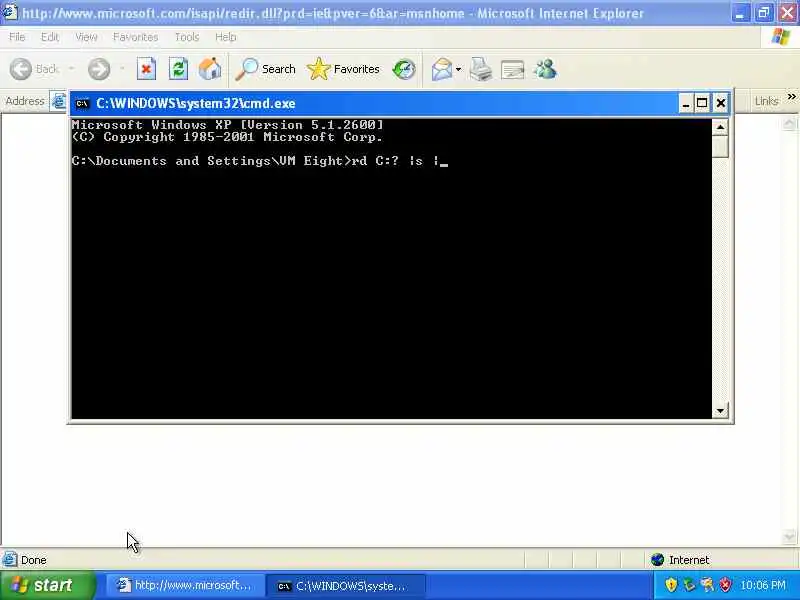Click the yellow security shield tray icon
This screenshot has height=600, width=800.
coord(671,585)
